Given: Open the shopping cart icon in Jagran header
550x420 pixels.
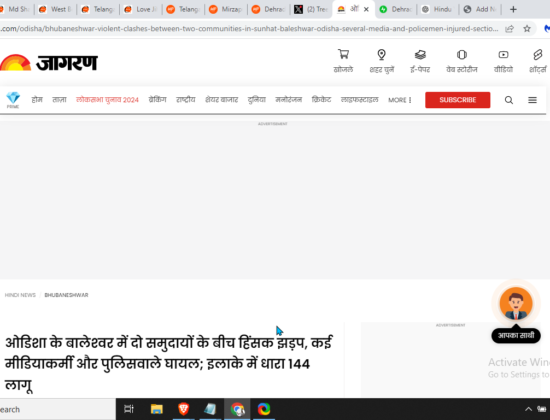Looking at the screenshot, I should click(x=343, y=55).
